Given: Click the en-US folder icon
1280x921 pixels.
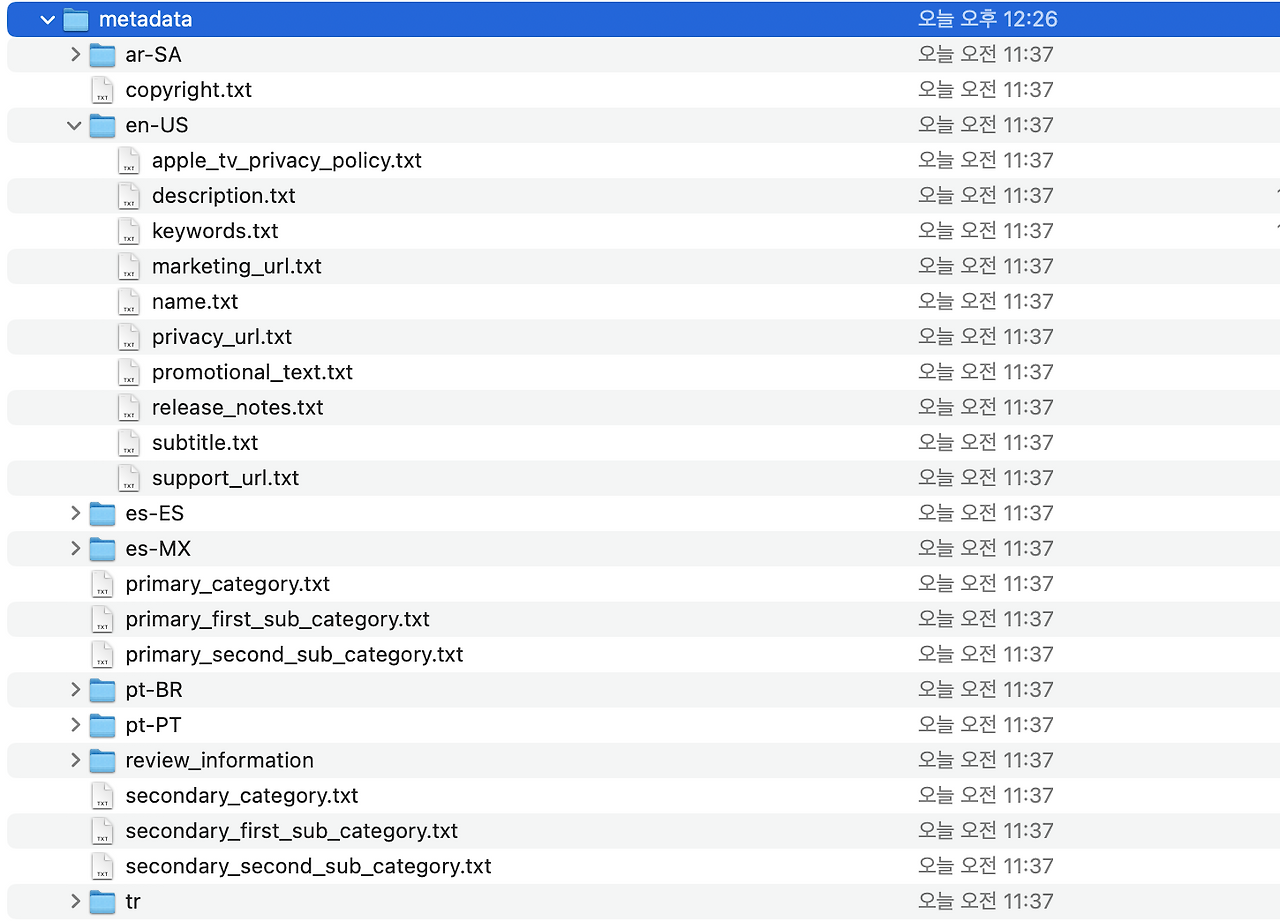Looking at the screenshot, I should coord(102,125).
